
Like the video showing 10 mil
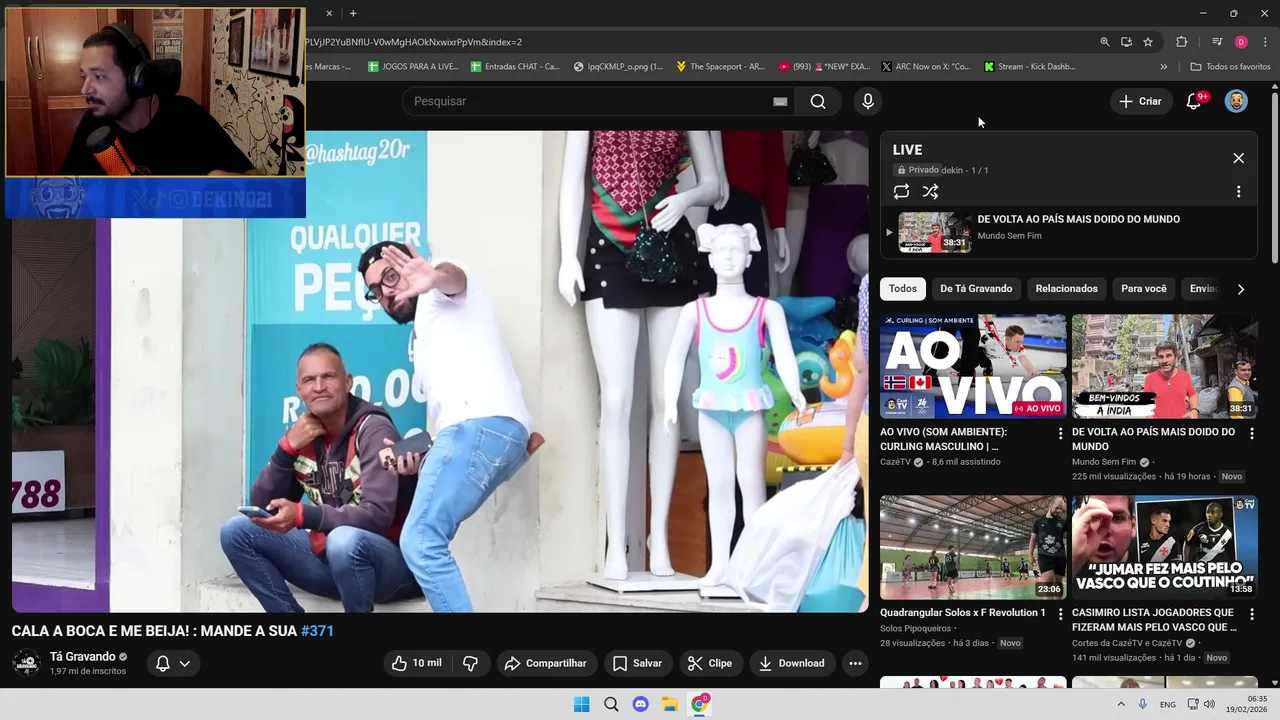pos(416,663)
